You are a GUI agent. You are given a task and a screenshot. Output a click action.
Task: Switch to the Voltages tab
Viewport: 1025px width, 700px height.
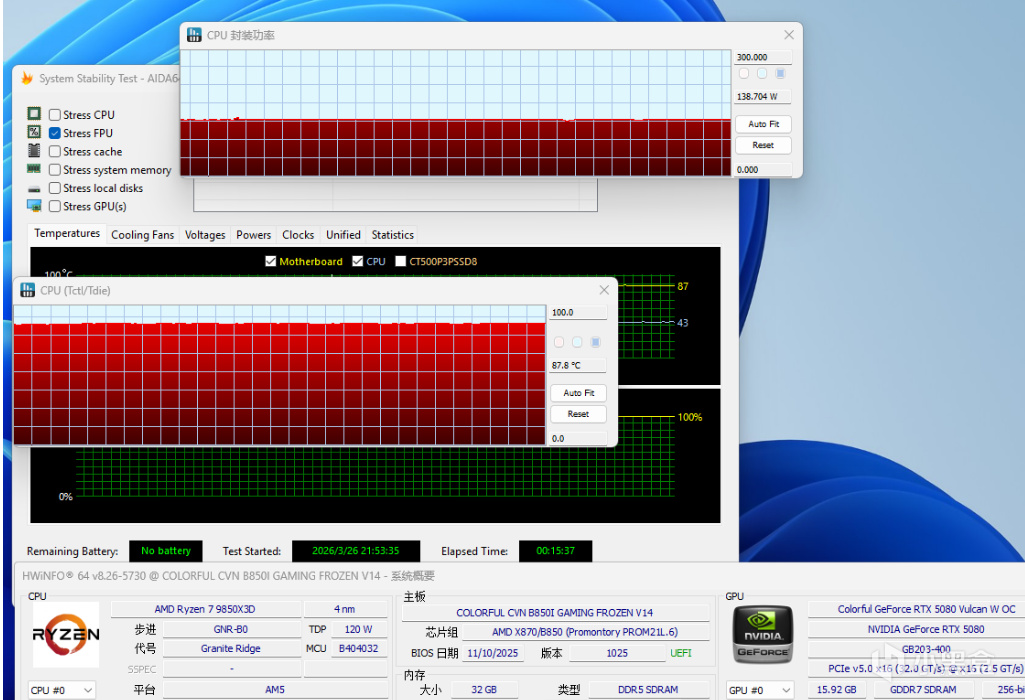[205, 235]
